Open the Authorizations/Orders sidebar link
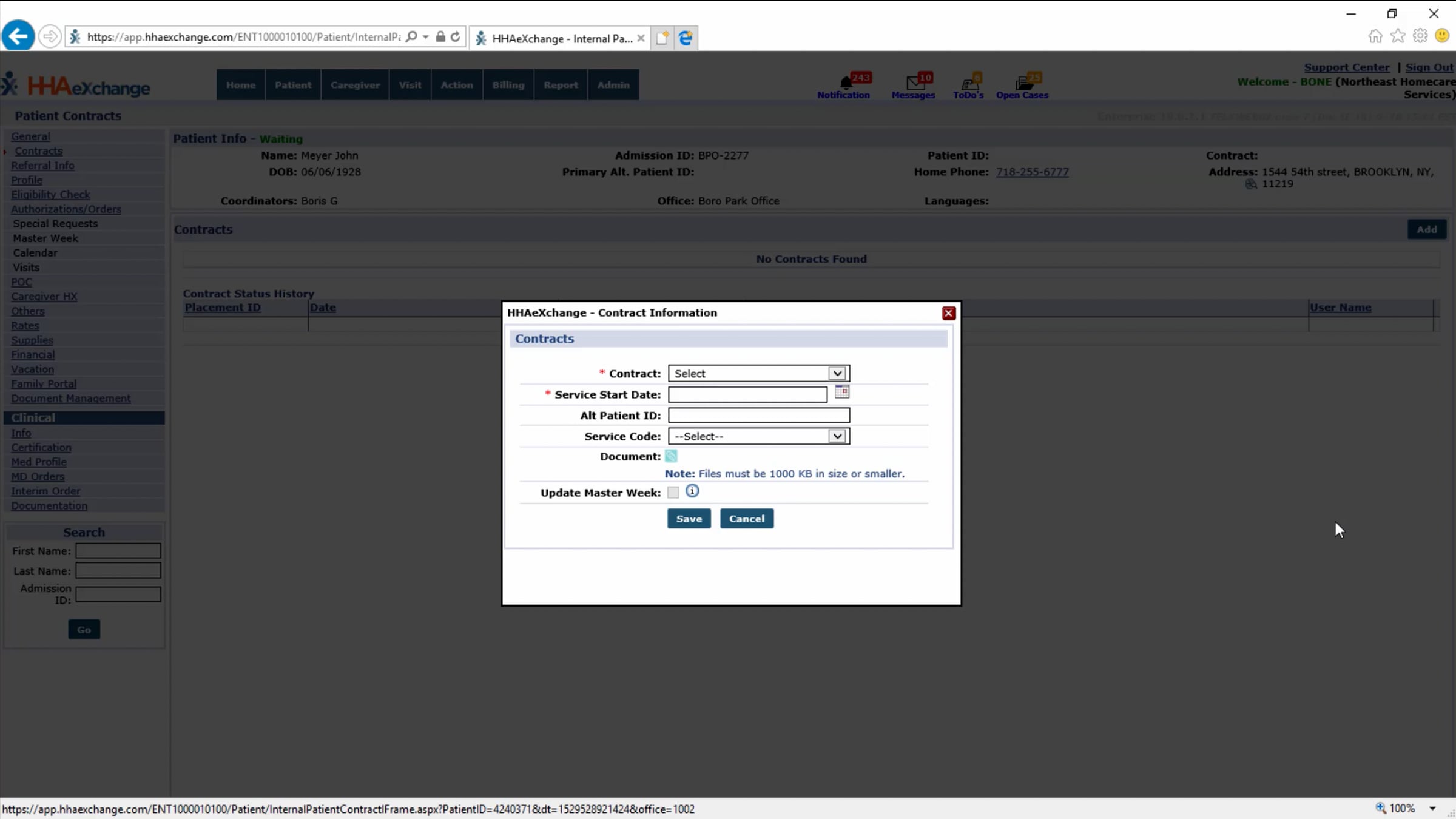 point(66,209)
